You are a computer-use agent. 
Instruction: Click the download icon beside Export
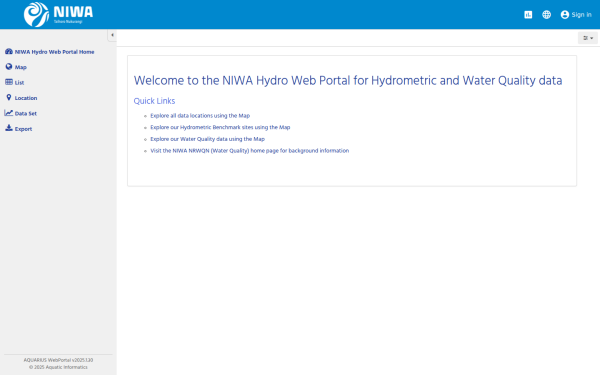coord(9,128)
